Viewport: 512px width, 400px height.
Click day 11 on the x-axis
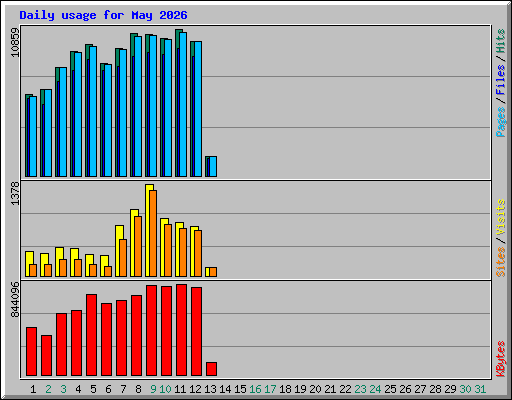click(180, 389)
